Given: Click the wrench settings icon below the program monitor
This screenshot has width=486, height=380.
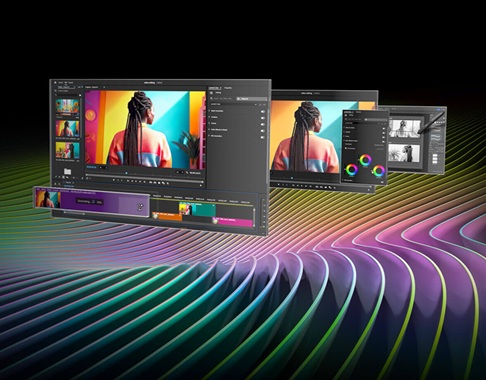Looking at the screenshot, I should (x=187, y=173).
